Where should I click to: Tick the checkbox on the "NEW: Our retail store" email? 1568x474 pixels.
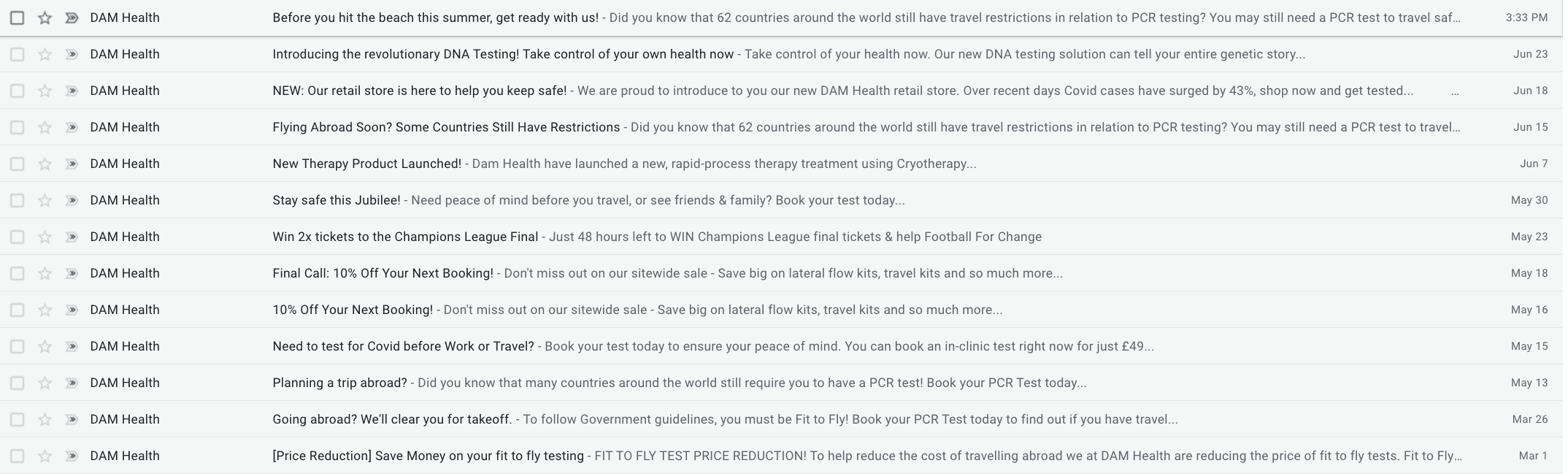click(x=18, y=91)
